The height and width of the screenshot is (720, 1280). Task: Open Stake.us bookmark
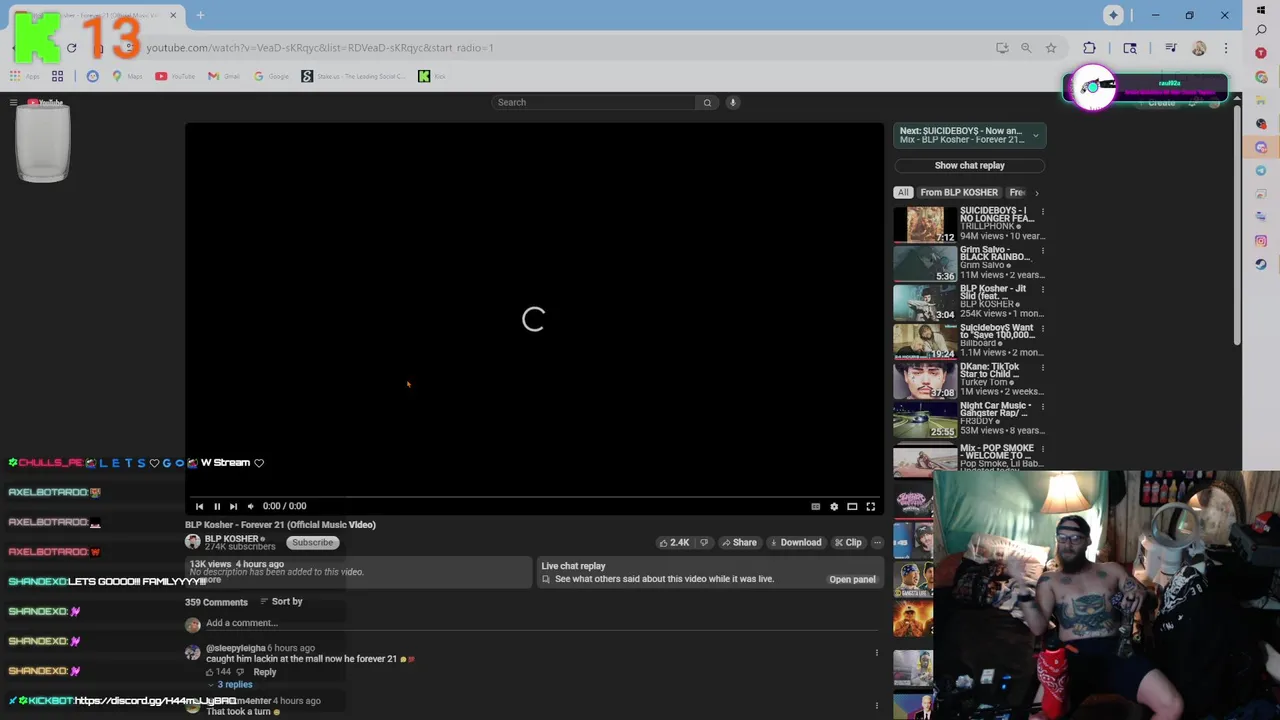(353, 76)
